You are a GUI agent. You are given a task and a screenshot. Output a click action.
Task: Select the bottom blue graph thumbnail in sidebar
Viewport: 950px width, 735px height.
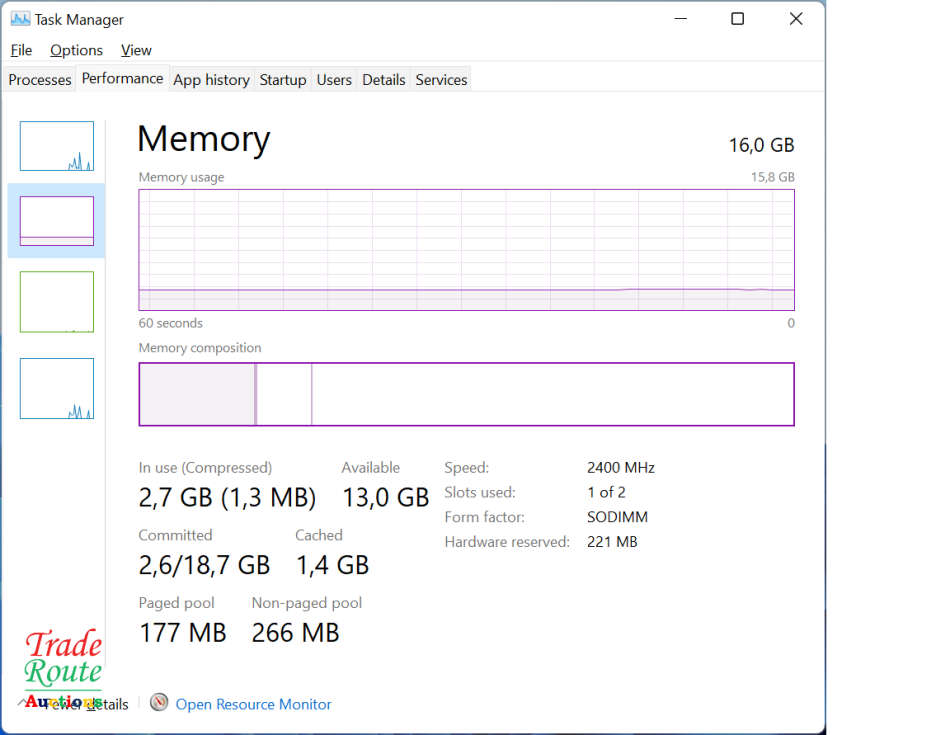tap(57, 388)
